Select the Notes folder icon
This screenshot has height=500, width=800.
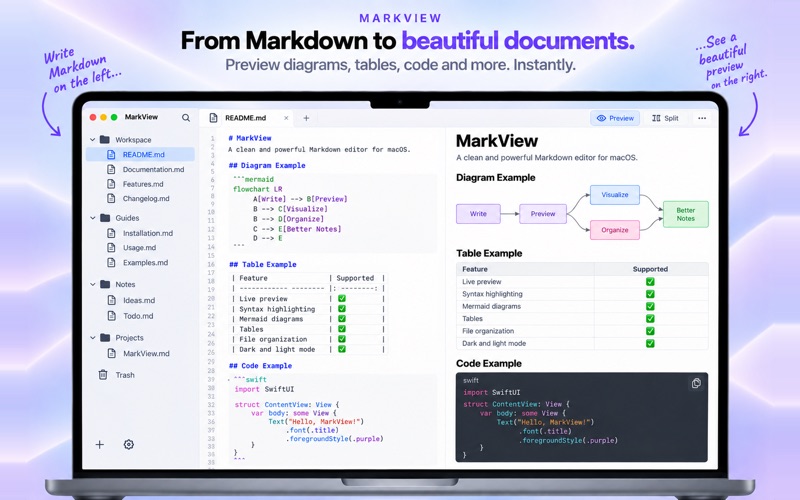click(x=105, y=284)
